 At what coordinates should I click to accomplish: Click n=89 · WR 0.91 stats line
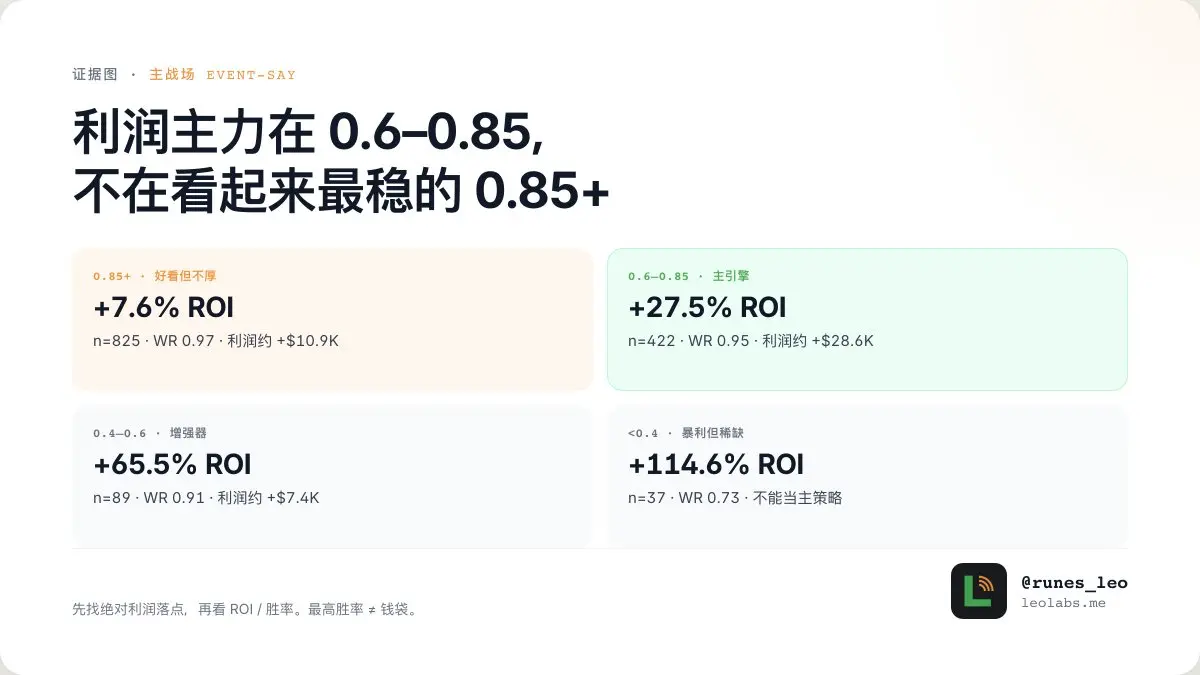(206, 497)
